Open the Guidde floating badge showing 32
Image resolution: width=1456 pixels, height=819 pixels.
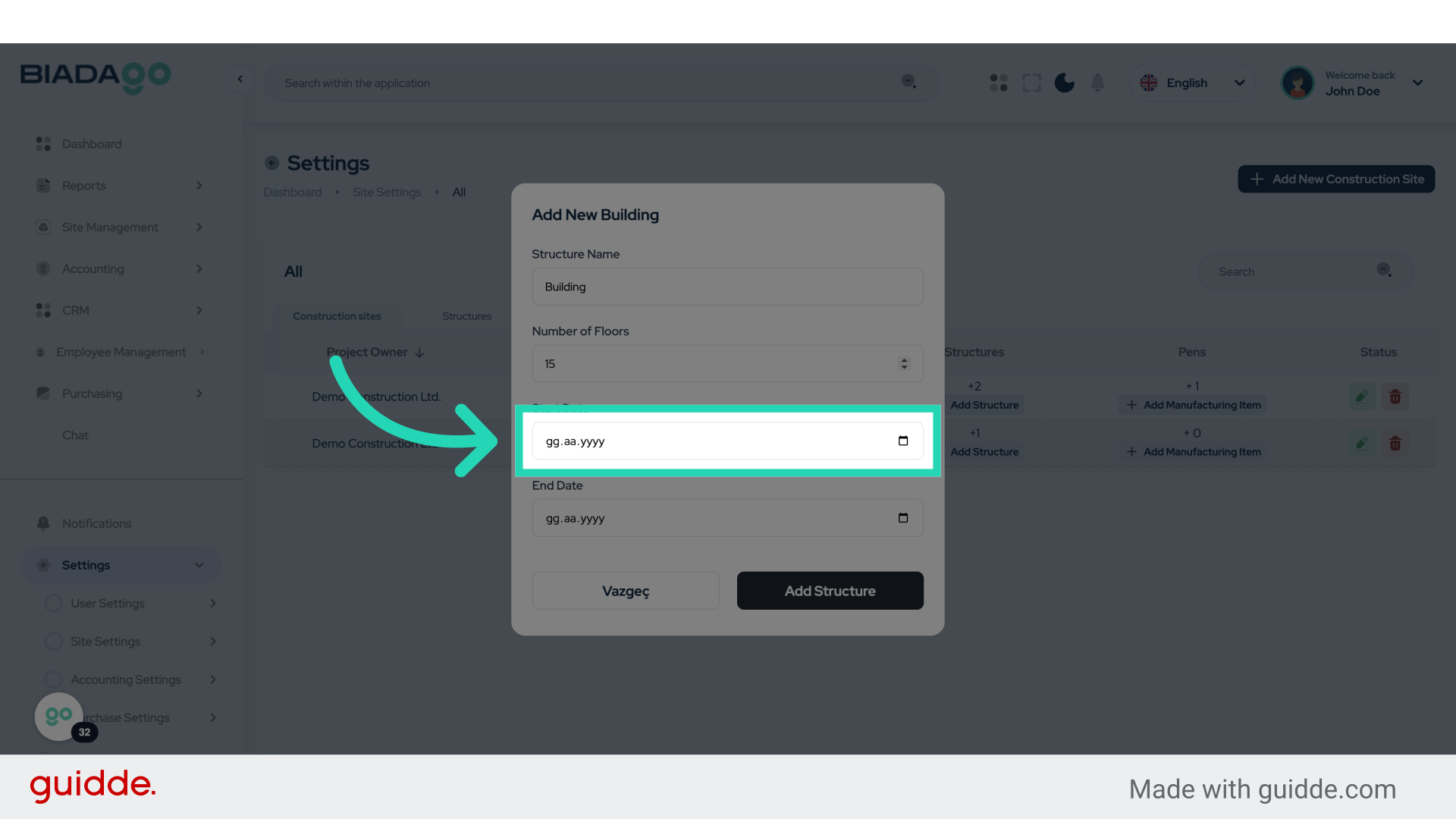tap(58, 715)
